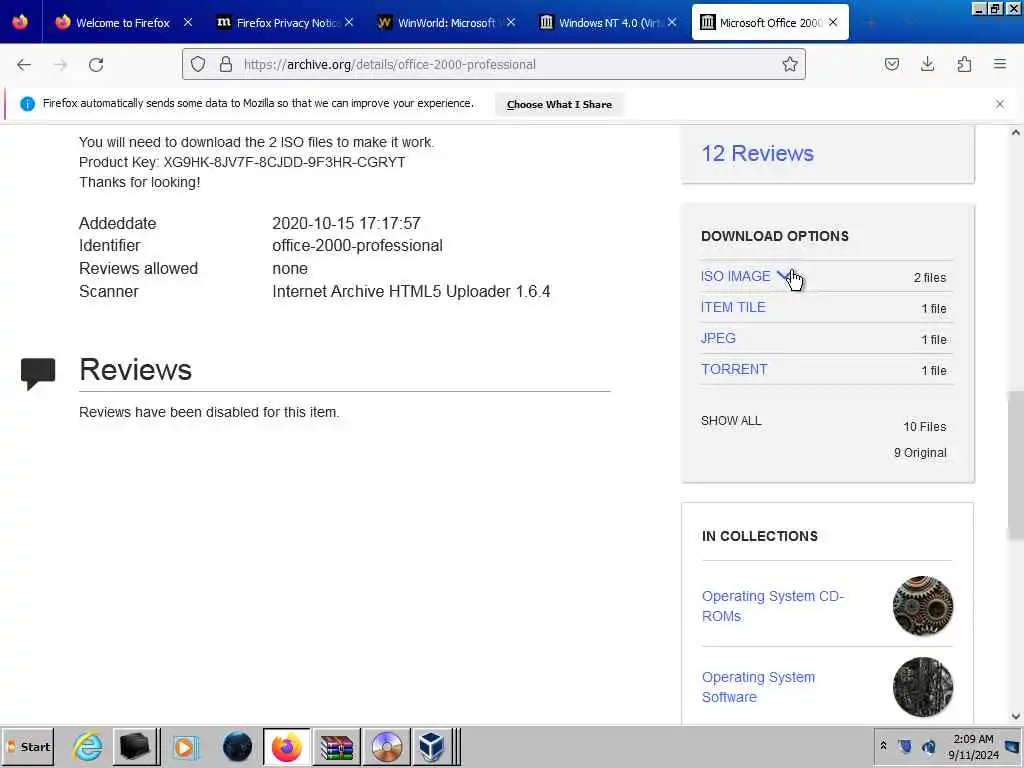Click the padlock site security icon

click(x=225, y=64)
